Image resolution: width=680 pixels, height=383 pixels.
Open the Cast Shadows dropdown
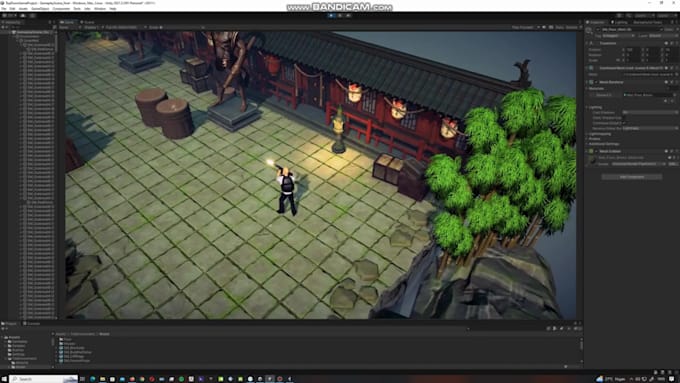[x=650, y=112]
